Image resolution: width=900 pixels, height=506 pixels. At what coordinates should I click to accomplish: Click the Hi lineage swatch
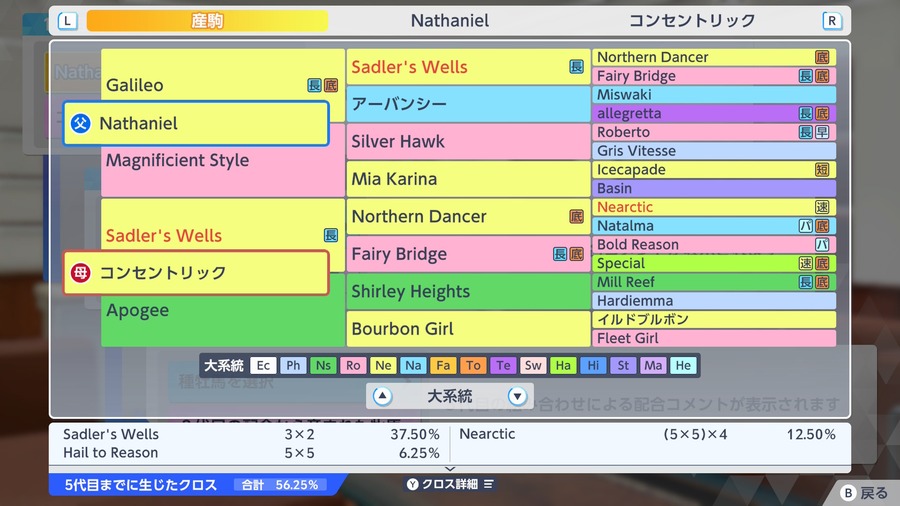(x=593, y=365)
